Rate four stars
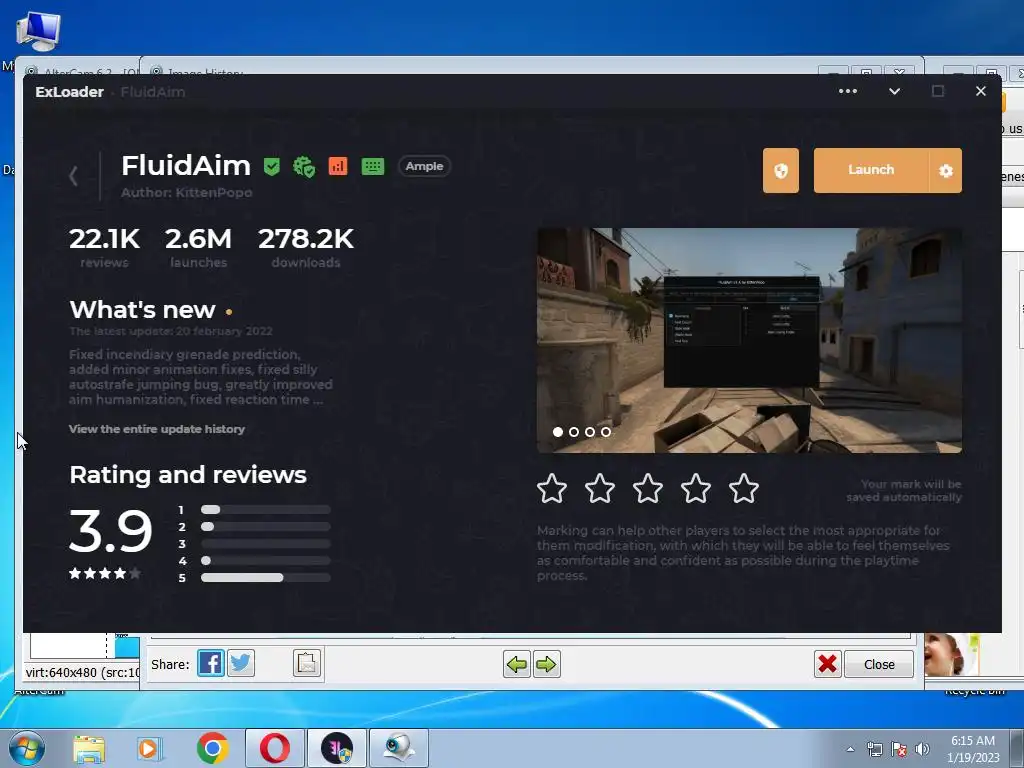 click(x=696, y=488)
